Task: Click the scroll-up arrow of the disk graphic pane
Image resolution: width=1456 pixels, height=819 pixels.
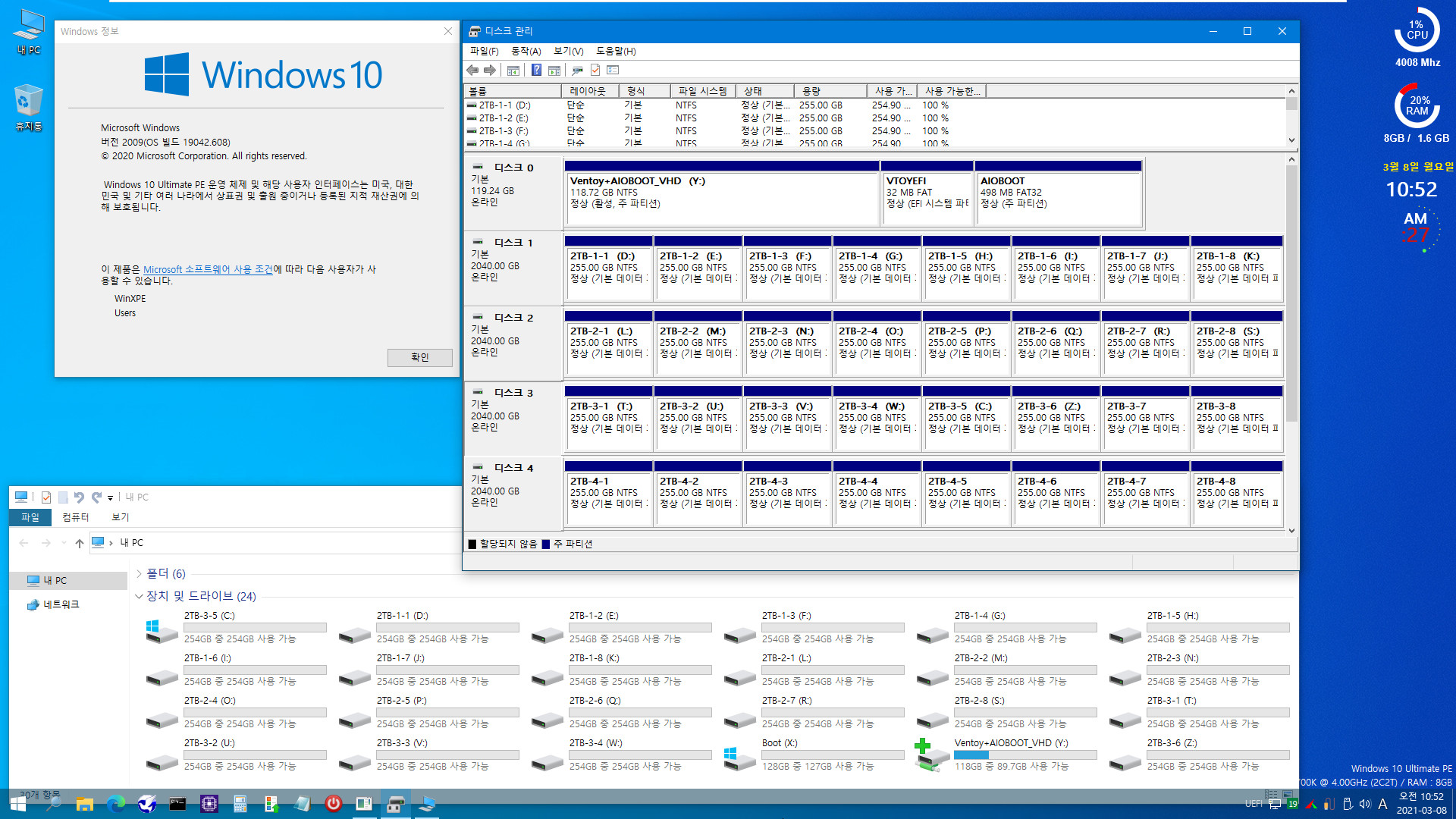Action: tap(1291, 160)
